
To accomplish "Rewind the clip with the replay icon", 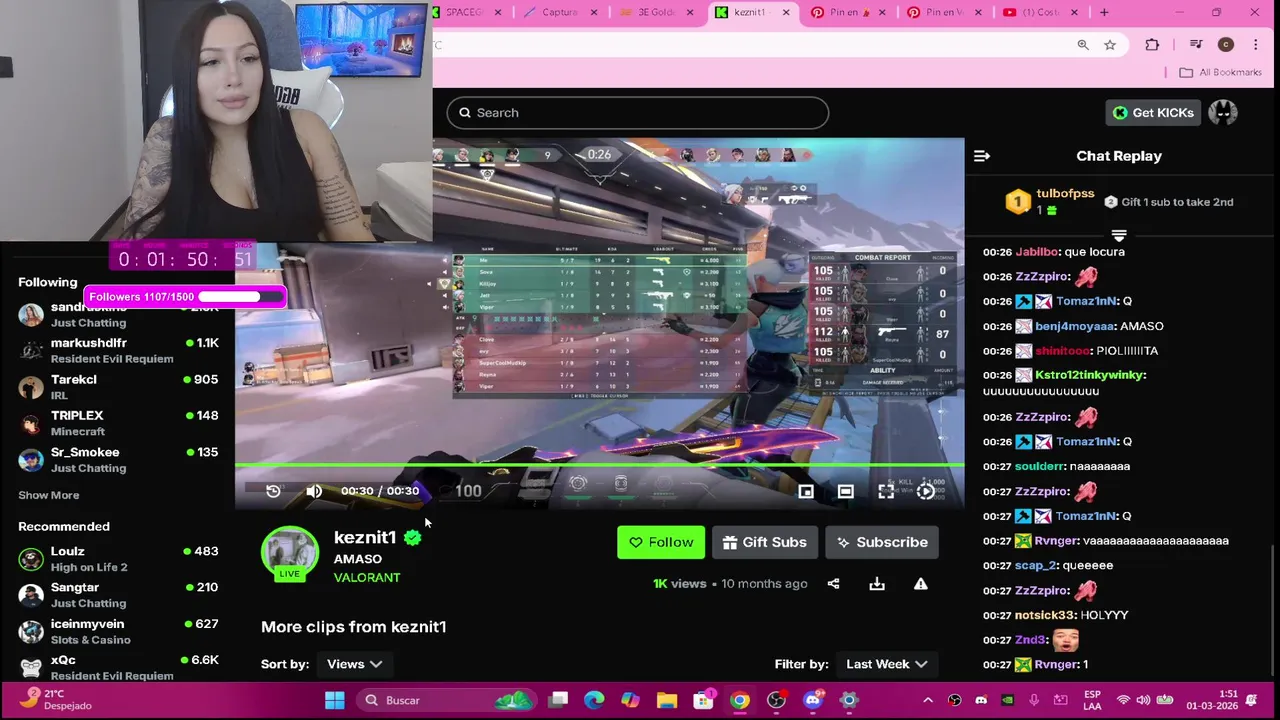I will pos(273,491).
